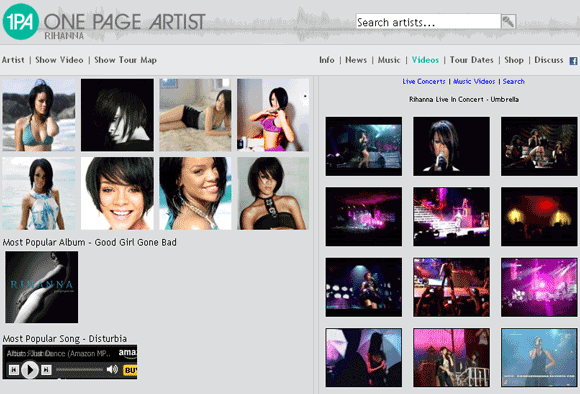Screen dimensions: 580x394
Task: Open the Facebook icon in navigation
Action: point(573,61)
